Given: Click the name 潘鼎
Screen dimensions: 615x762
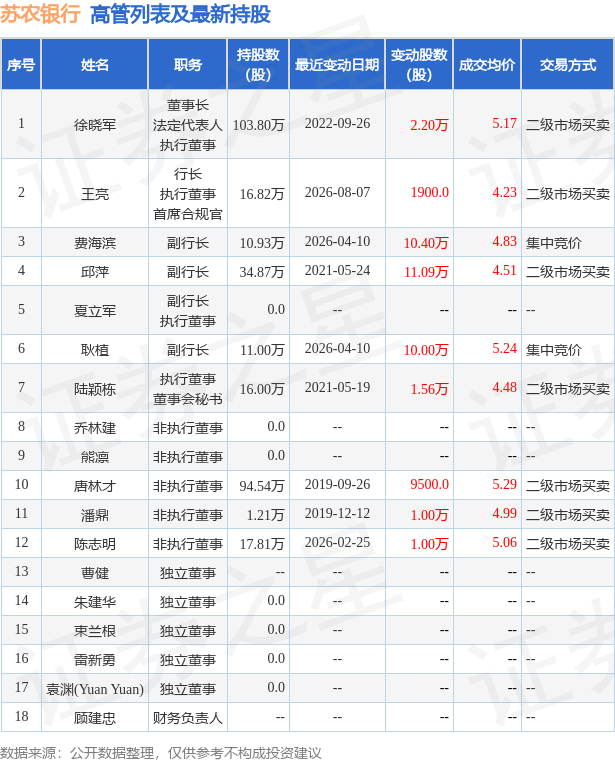Looking at the screenshot, I should (95, 515).
